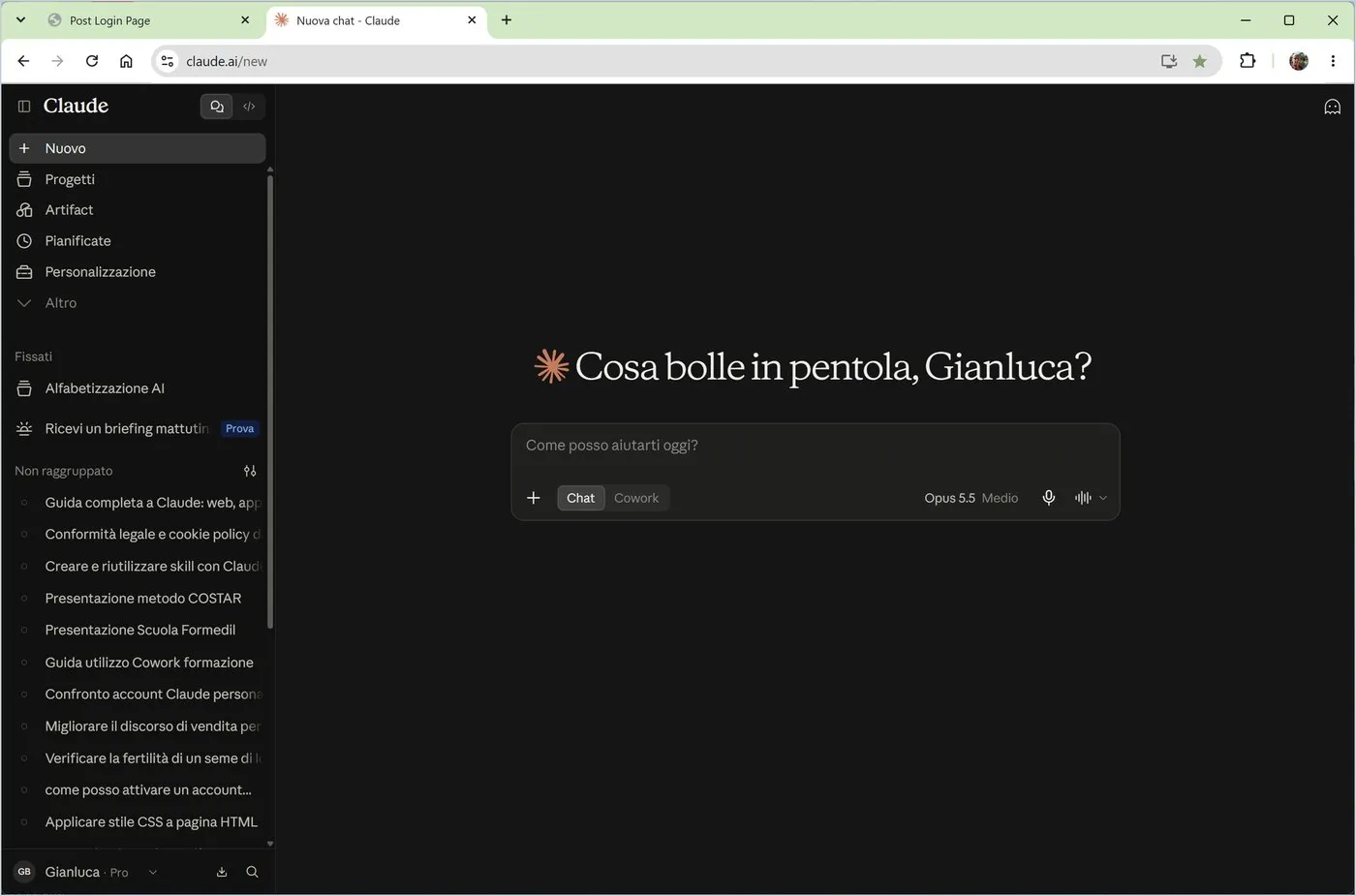Select the Chat mode tab
Image resolution: width=1356 pixels, height=896 pixels.
tap(581, 498)
